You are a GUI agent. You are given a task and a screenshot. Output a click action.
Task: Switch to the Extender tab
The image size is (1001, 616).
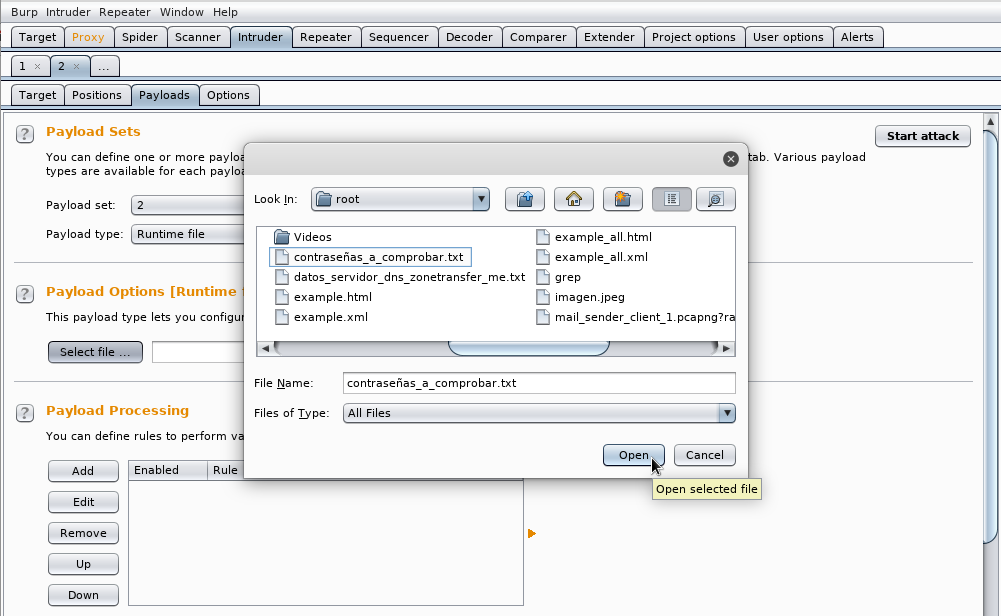[609, 37]
